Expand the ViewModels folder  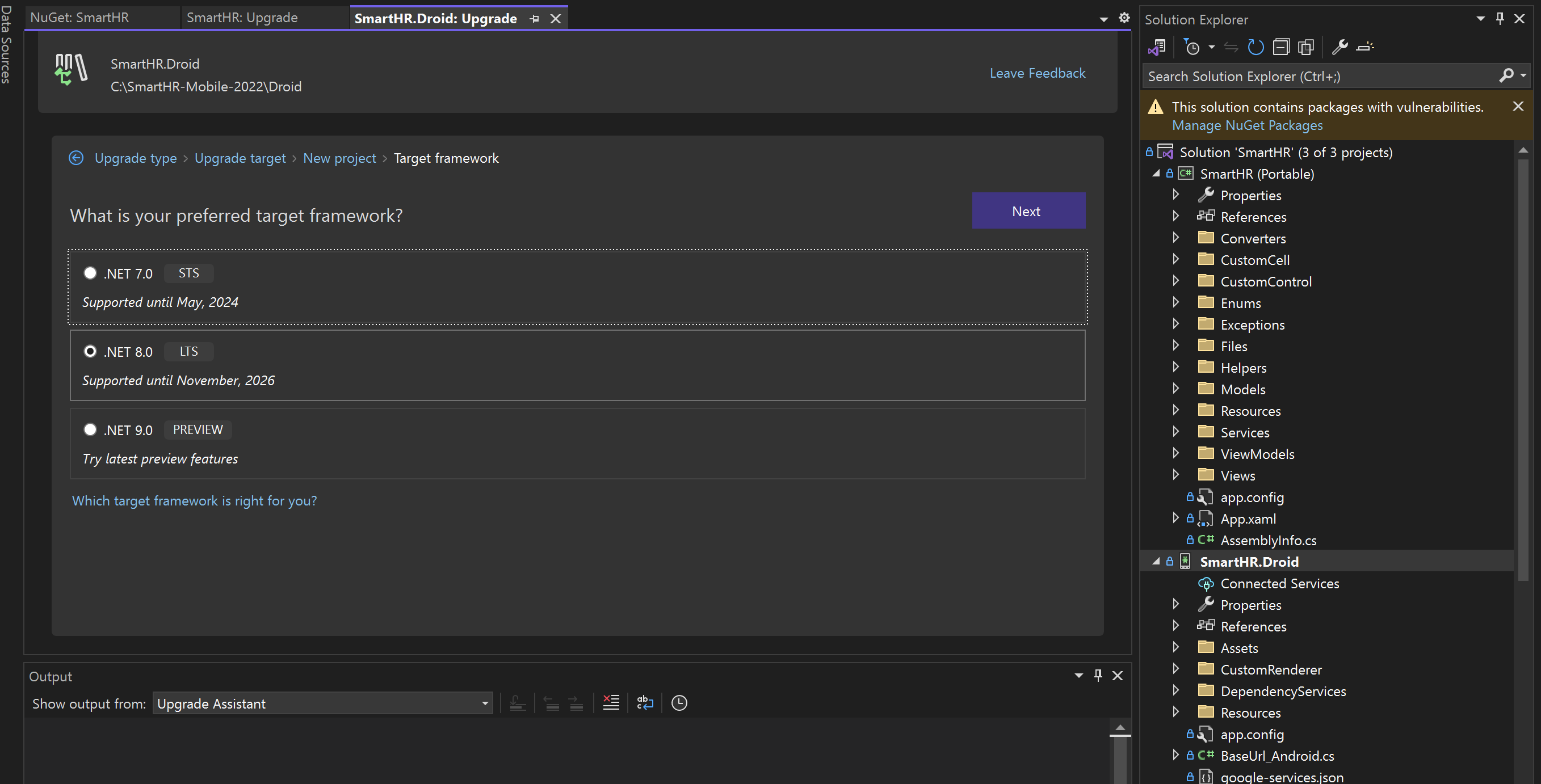click(x=1175, y=453)
